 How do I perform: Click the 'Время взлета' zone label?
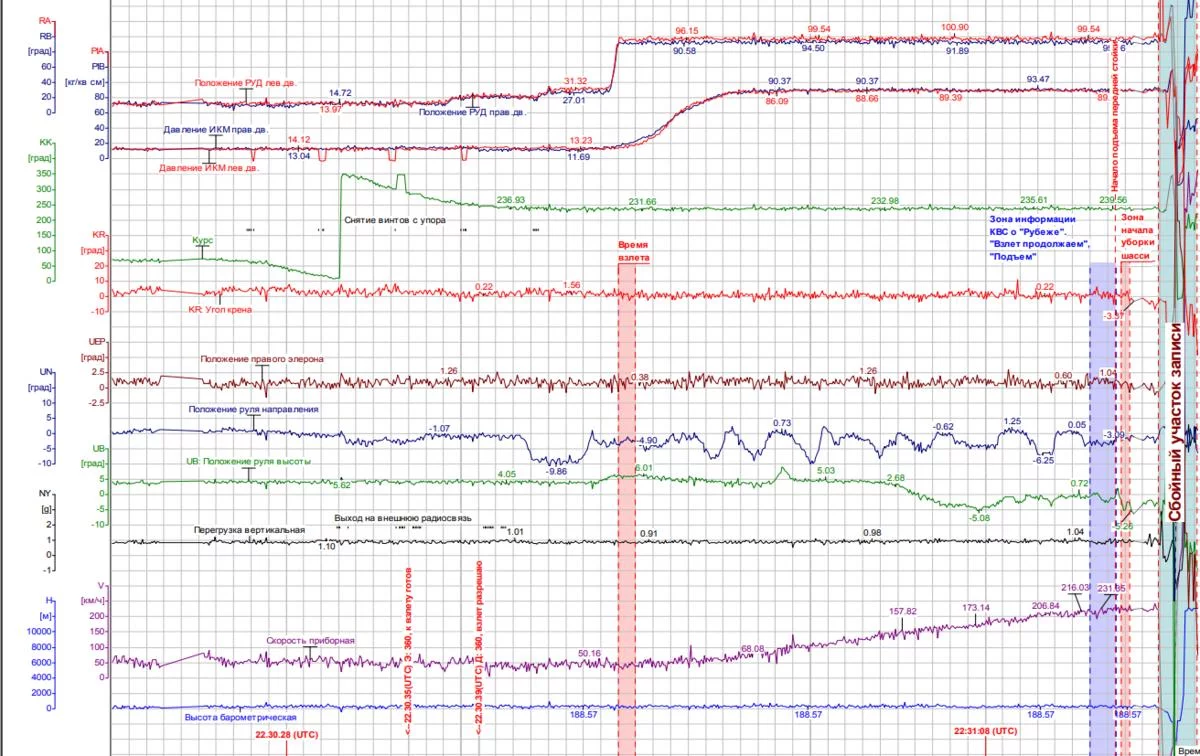634,252
